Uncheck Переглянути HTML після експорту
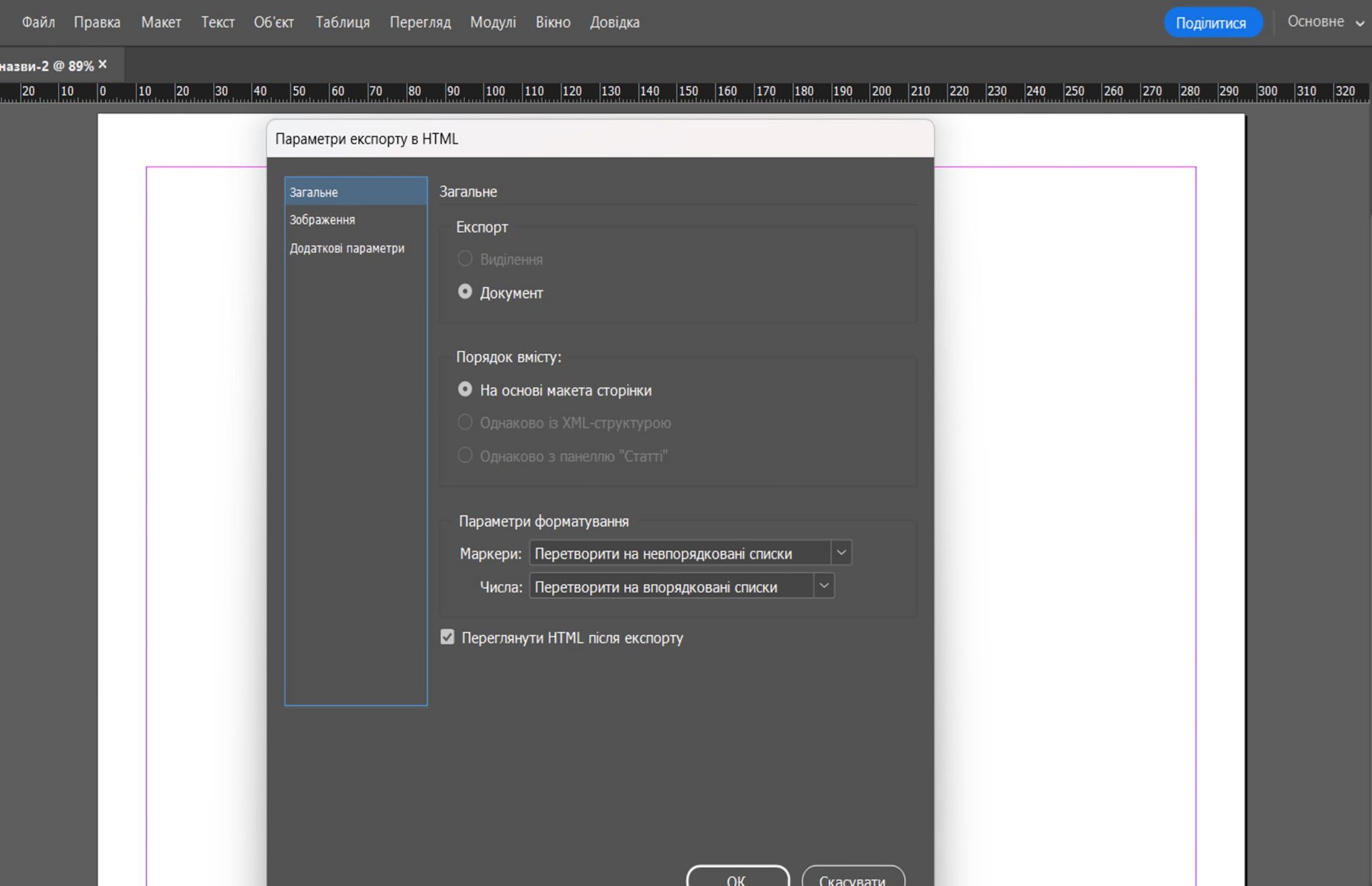 coord(447,637)
